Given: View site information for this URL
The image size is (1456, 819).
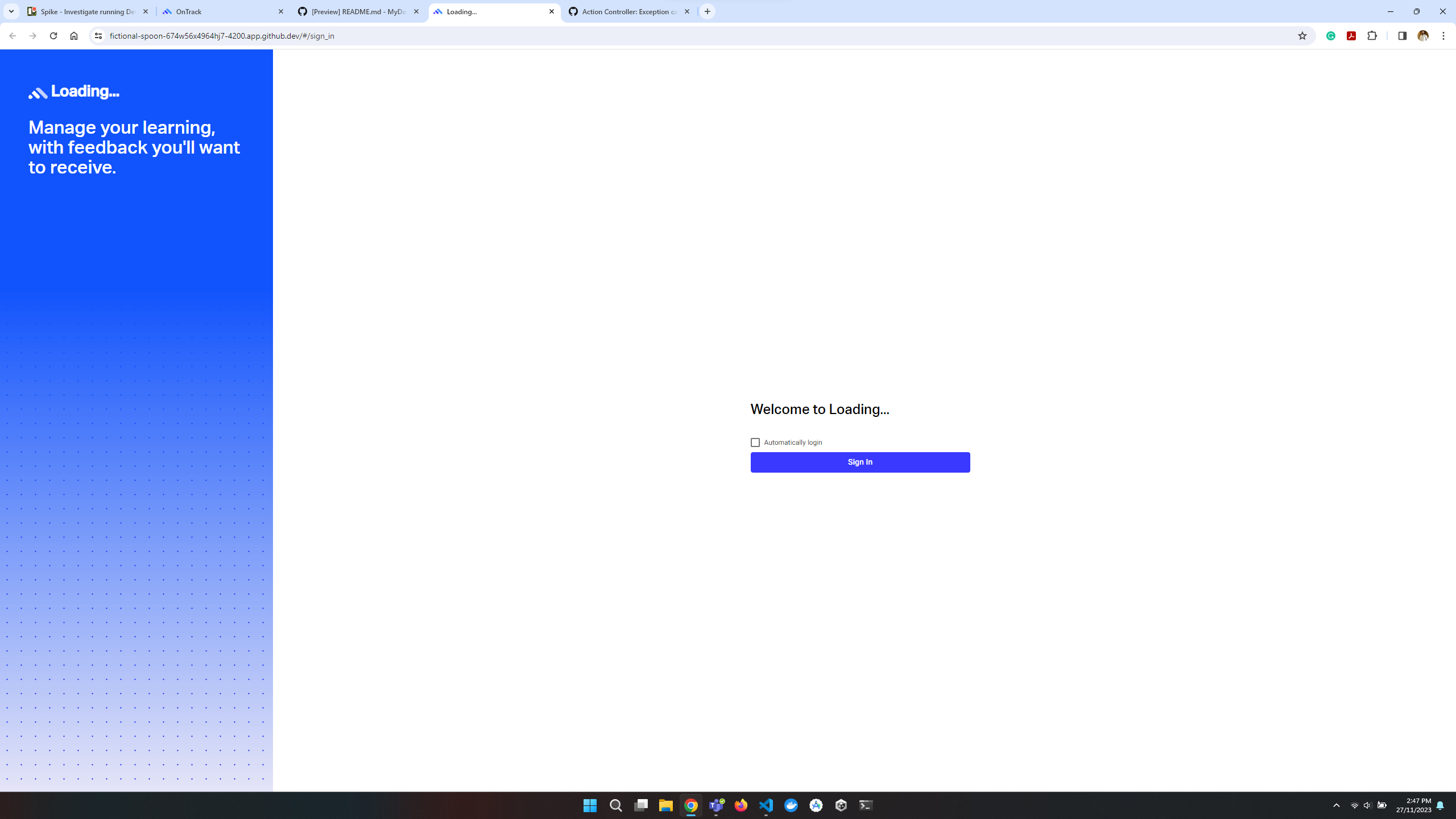Looking at the screenshot, I should point(98,36).
